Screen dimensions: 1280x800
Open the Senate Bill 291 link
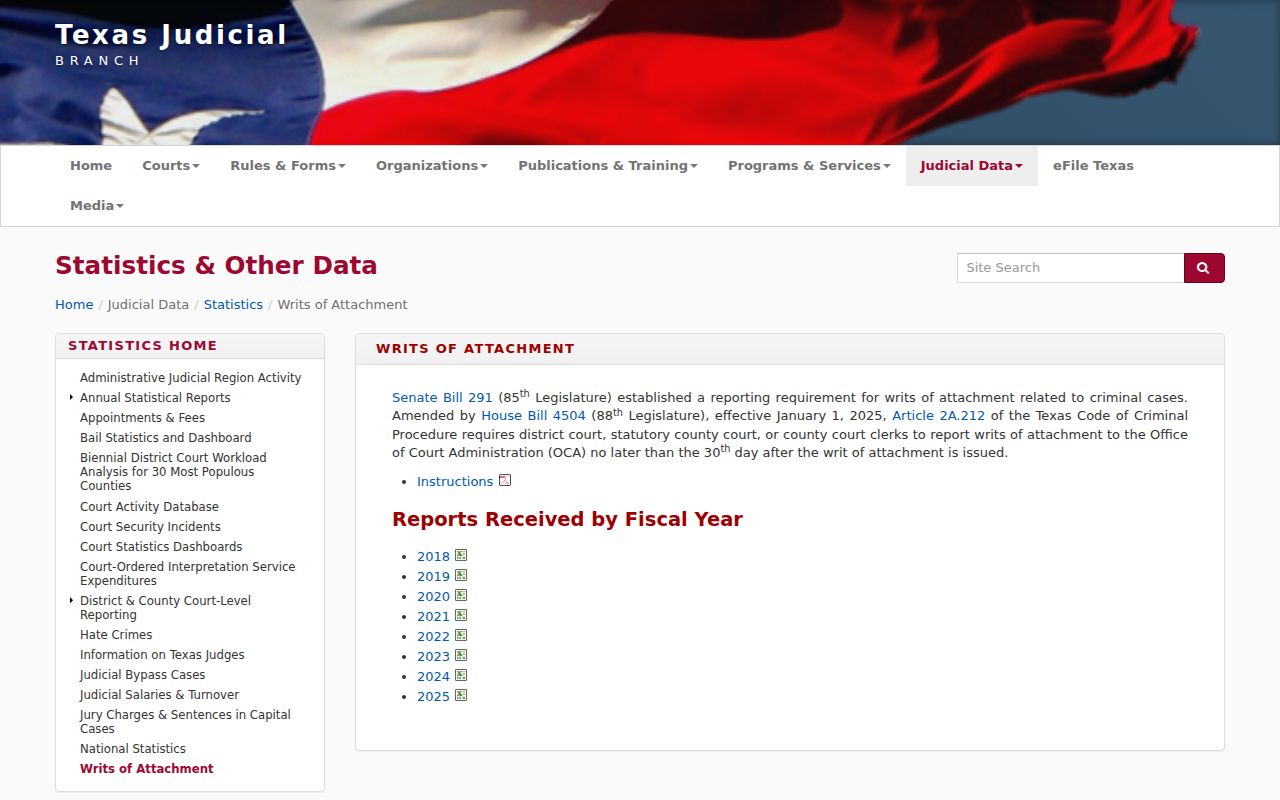point(442,398)
